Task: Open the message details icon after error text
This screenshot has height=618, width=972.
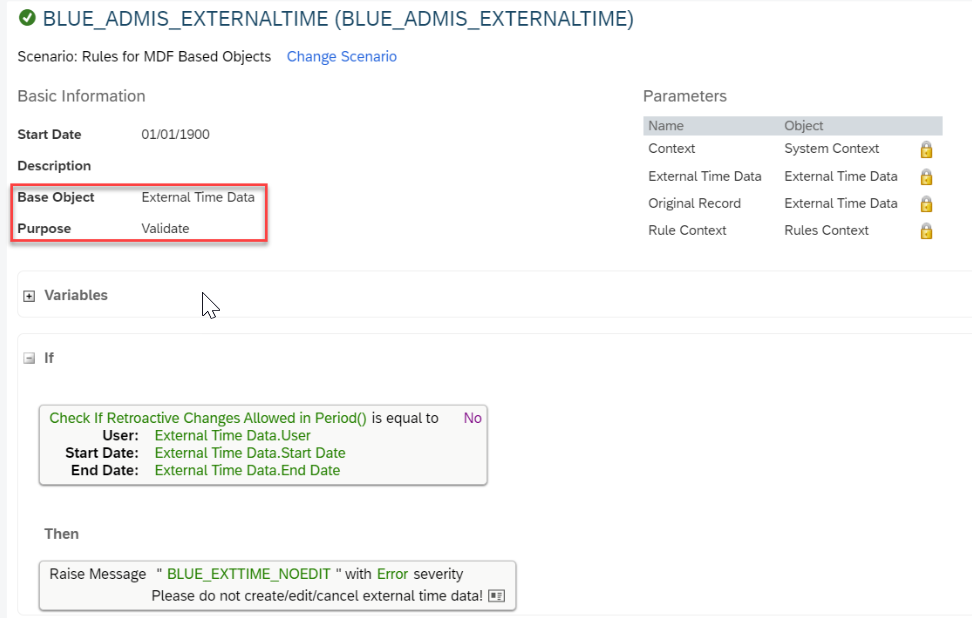Action: click(x=497, y=596)
